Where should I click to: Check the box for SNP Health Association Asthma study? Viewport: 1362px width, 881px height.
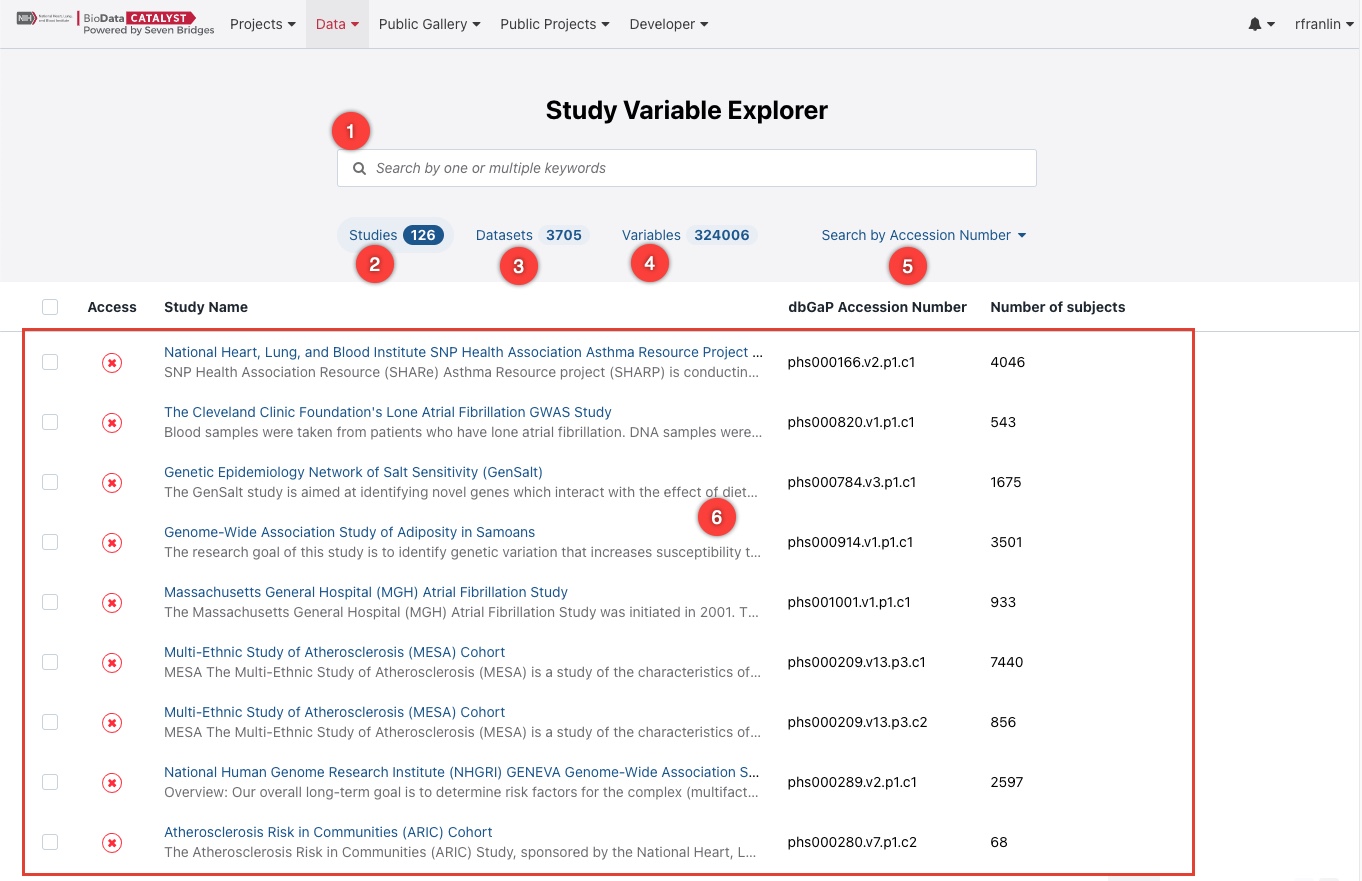click(50, 362)
